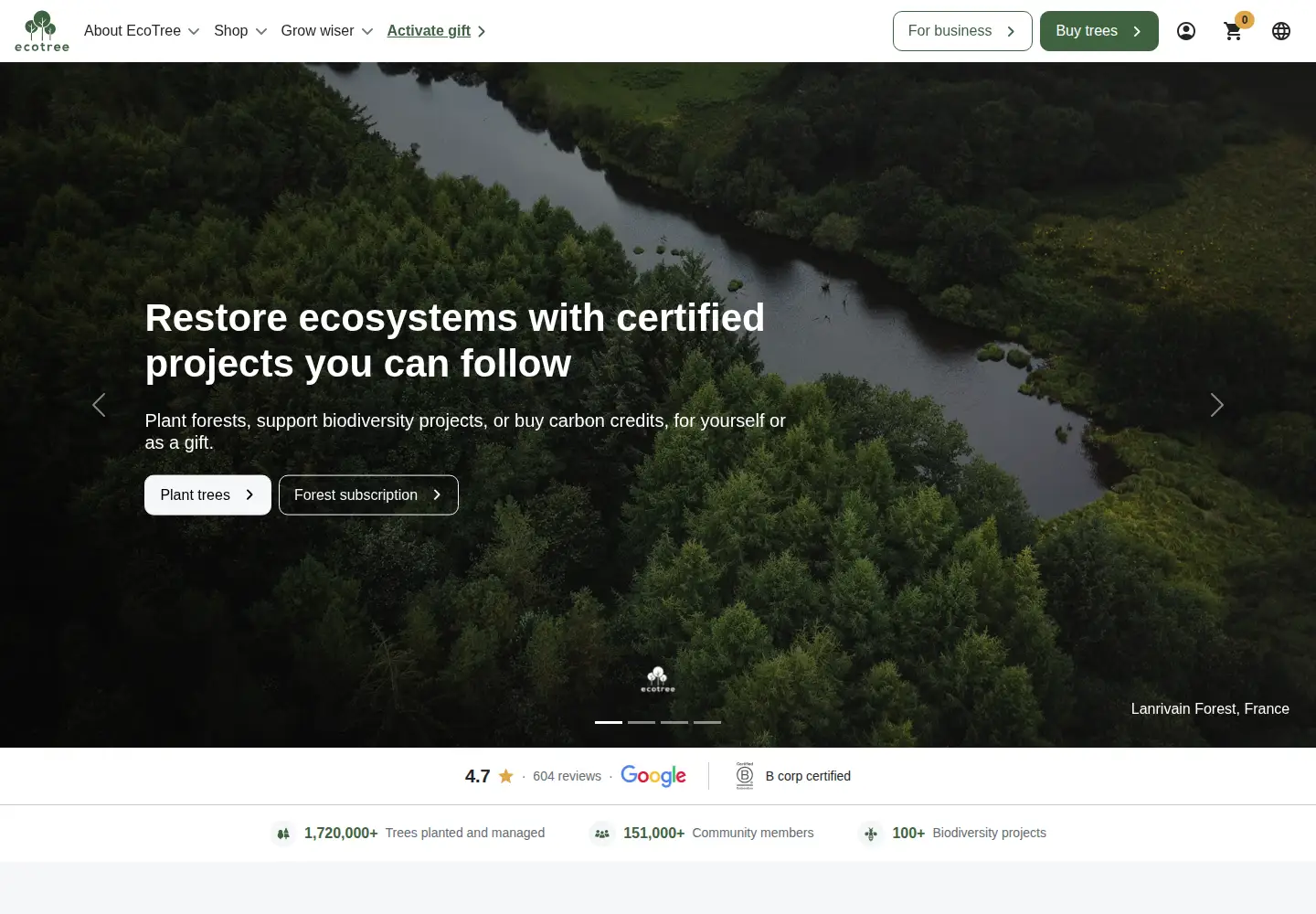Click the 4.7 rating score
1316x914 pixels.
pyautogui.click(x=478, y=776)
